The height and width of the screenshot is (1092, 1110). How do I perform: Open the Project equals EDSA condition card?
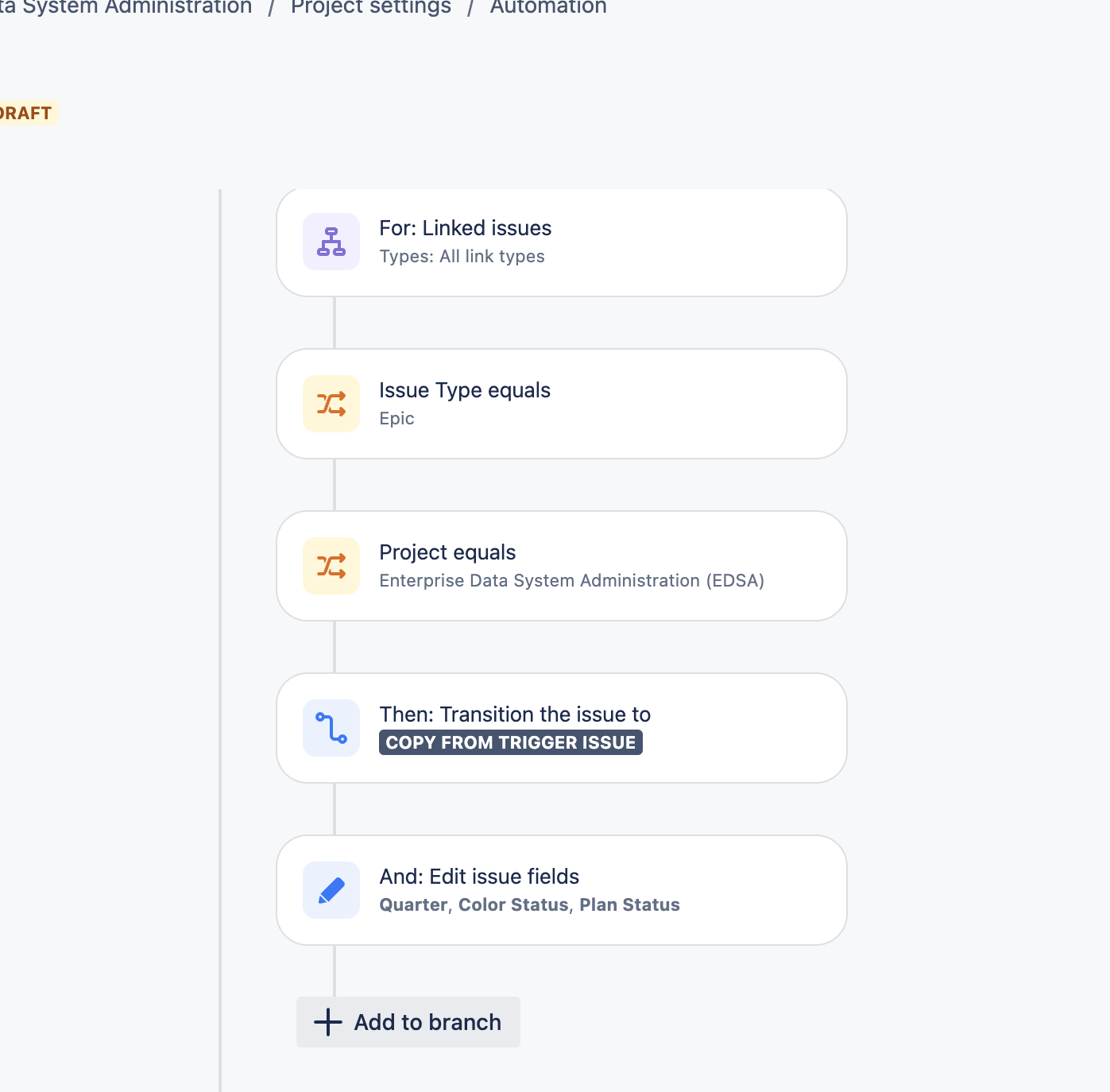click(x=562, y=566)
